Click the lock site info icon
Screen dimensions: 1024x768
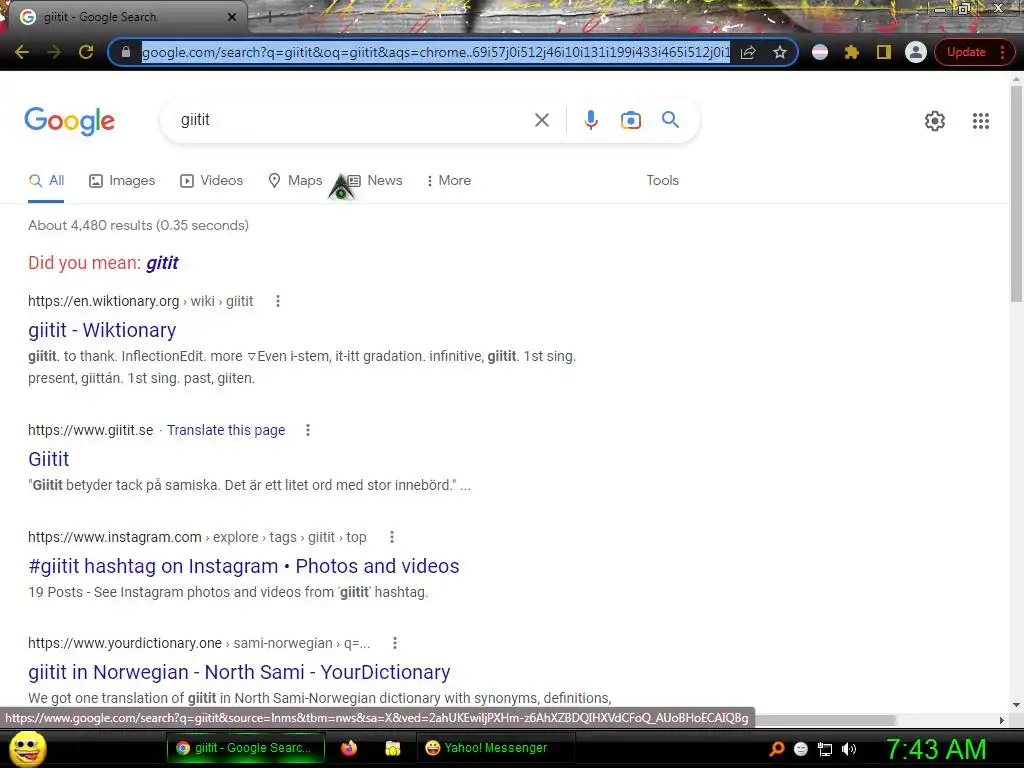[x=126, y=52]
